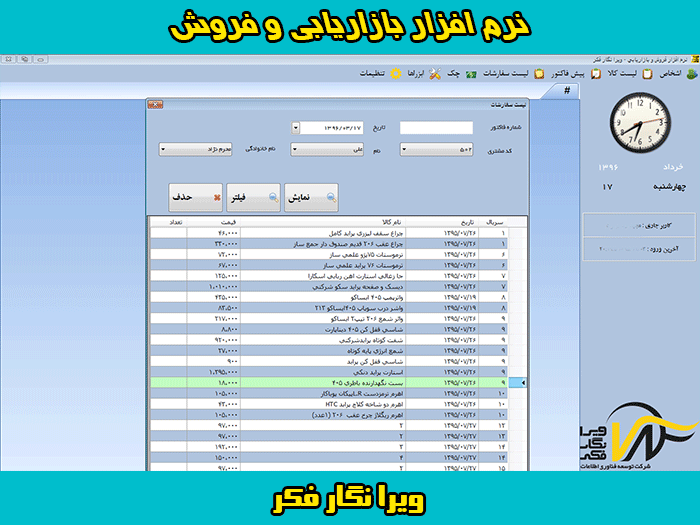Expand the نام خانوادگی (last name) dropdown
Image resolution: width=700 pixels, height=525 pixels.
tap(164, 149)
